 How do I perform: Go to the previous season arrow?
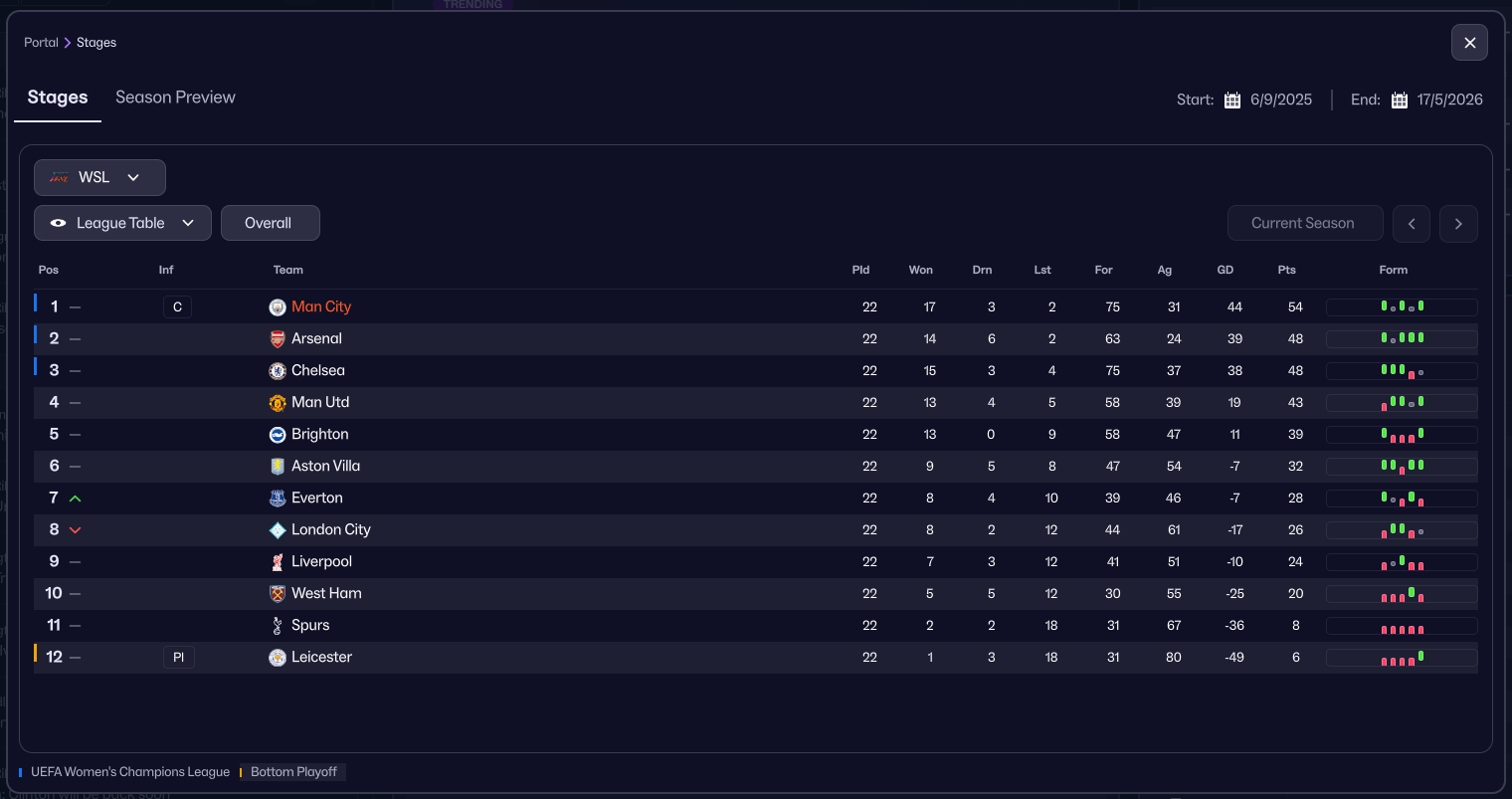pos(1412,224)
